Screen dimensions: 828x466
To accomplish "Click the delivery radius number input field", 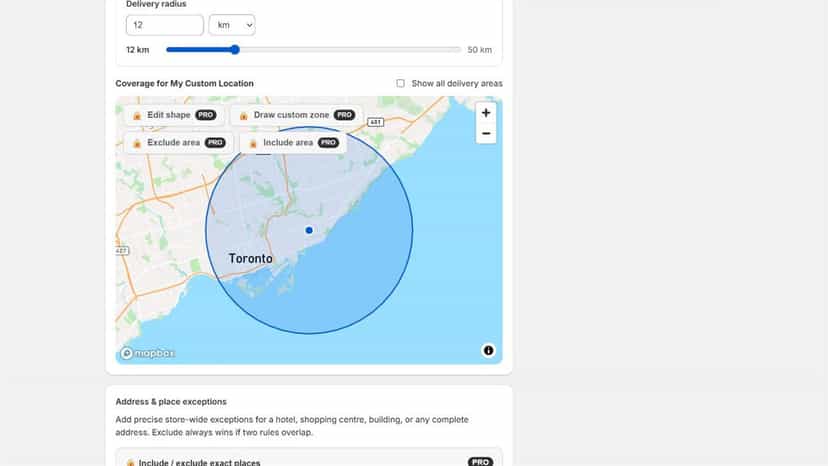I will point(165,25).
